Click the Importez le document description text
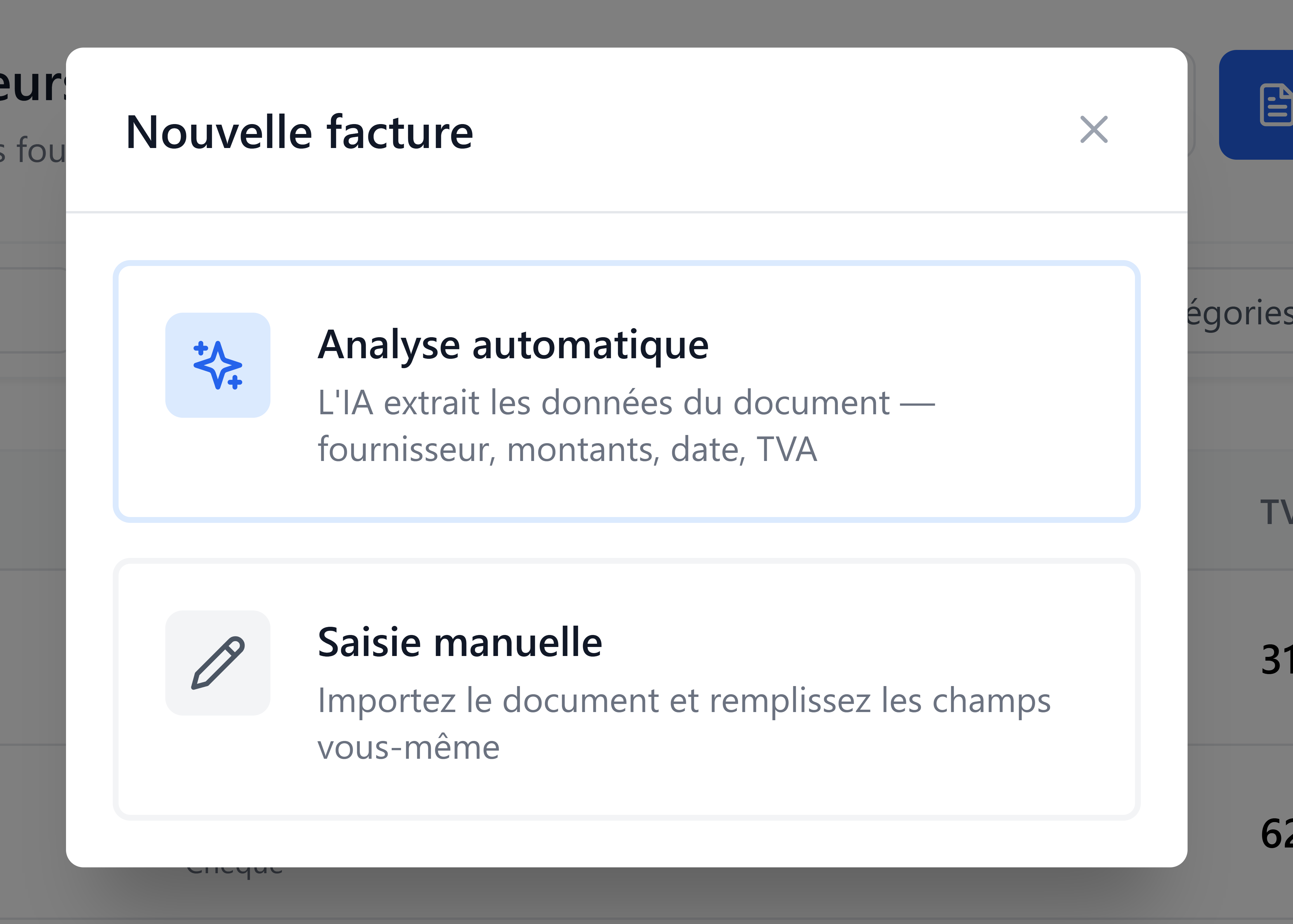The width and height of the screenshot is (1293, 924). click(684, 723)
